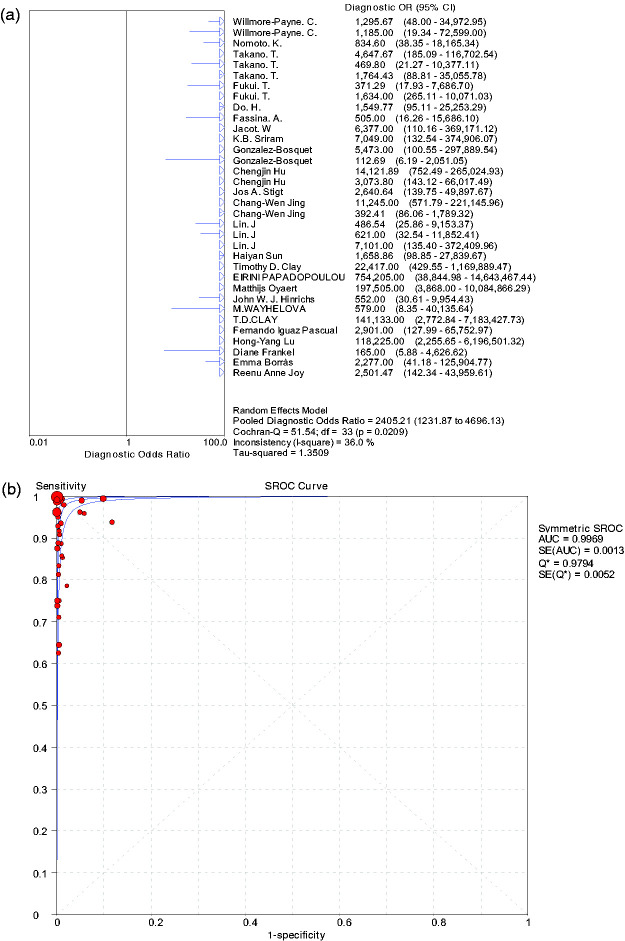Select the '0.3' sensitivity tick label

39,790
